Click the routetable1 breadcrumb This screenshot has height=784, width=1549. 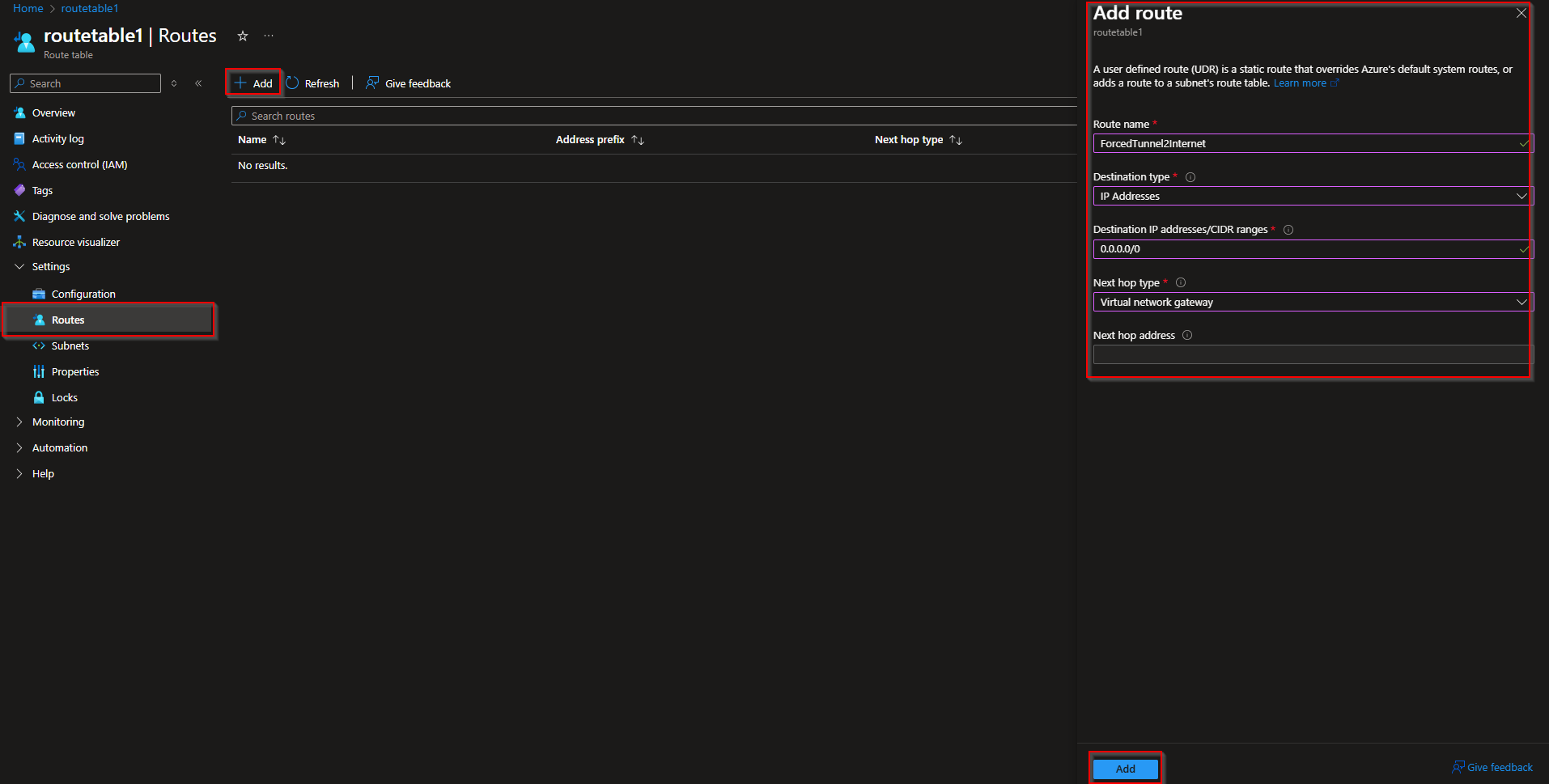pyautogui.click(x=90, y=8)
